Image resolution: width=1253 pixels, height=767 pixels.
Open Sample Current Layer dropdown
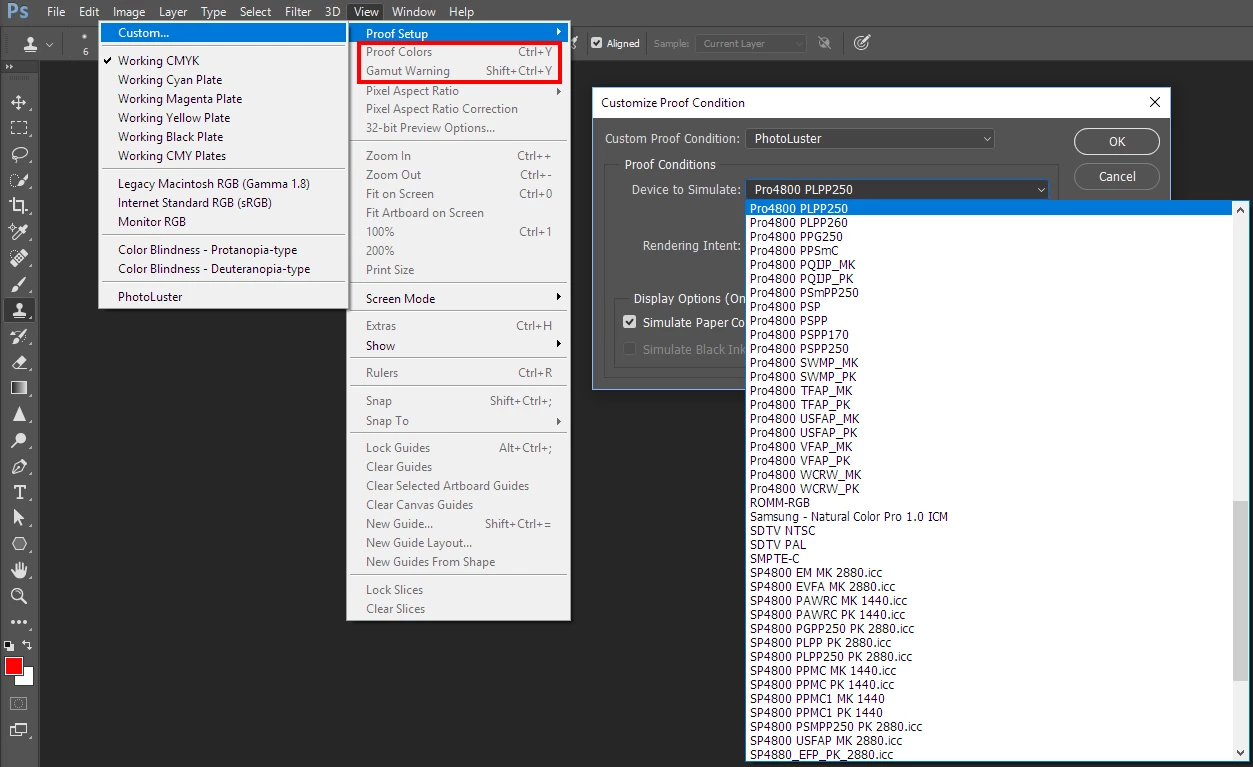(752, 43)
